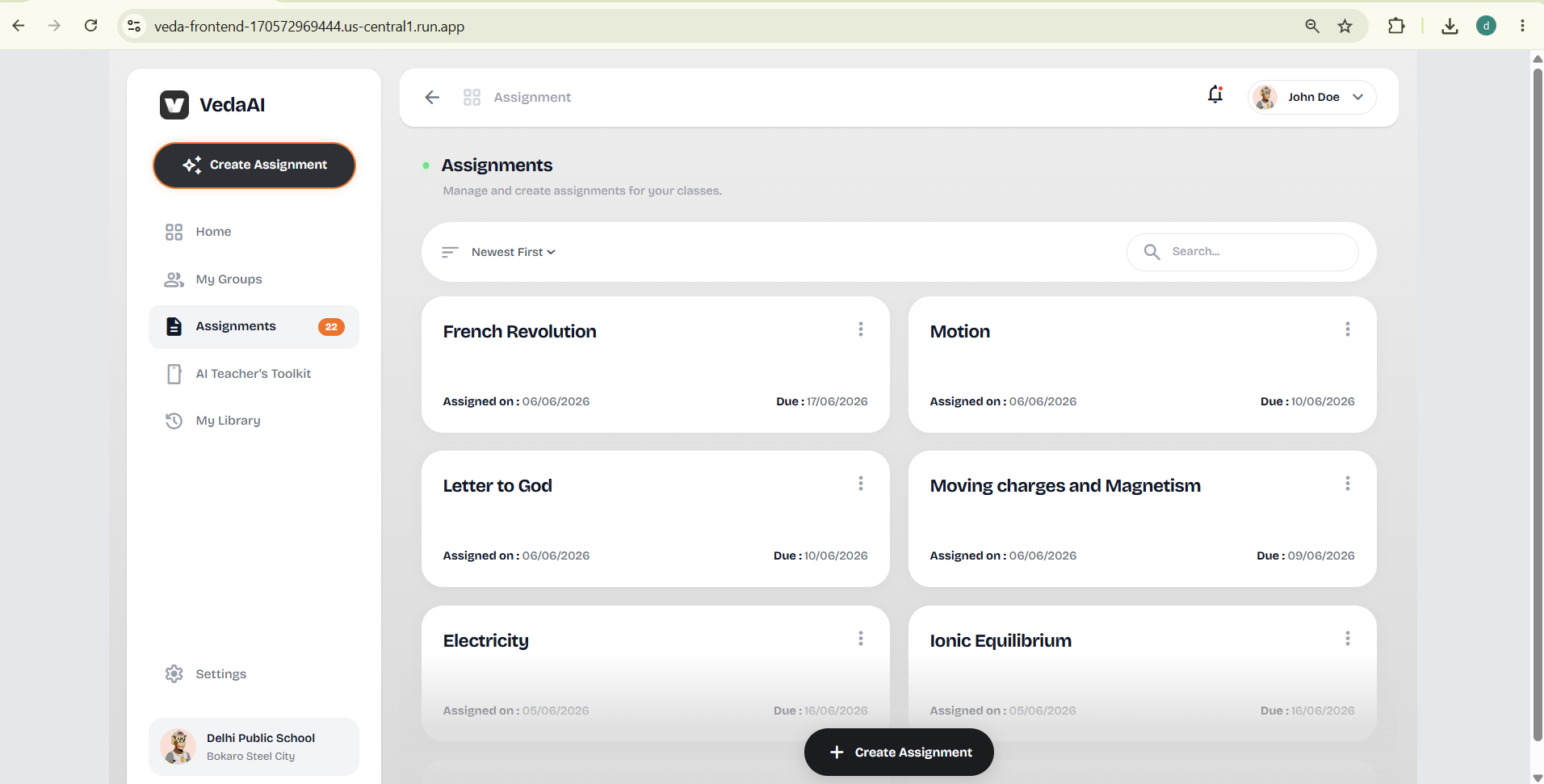The width and height of the screenshot is (1544, 784).
Task: Click the sort lines icon beside Newest First
Action: click(x=450, y=252)
